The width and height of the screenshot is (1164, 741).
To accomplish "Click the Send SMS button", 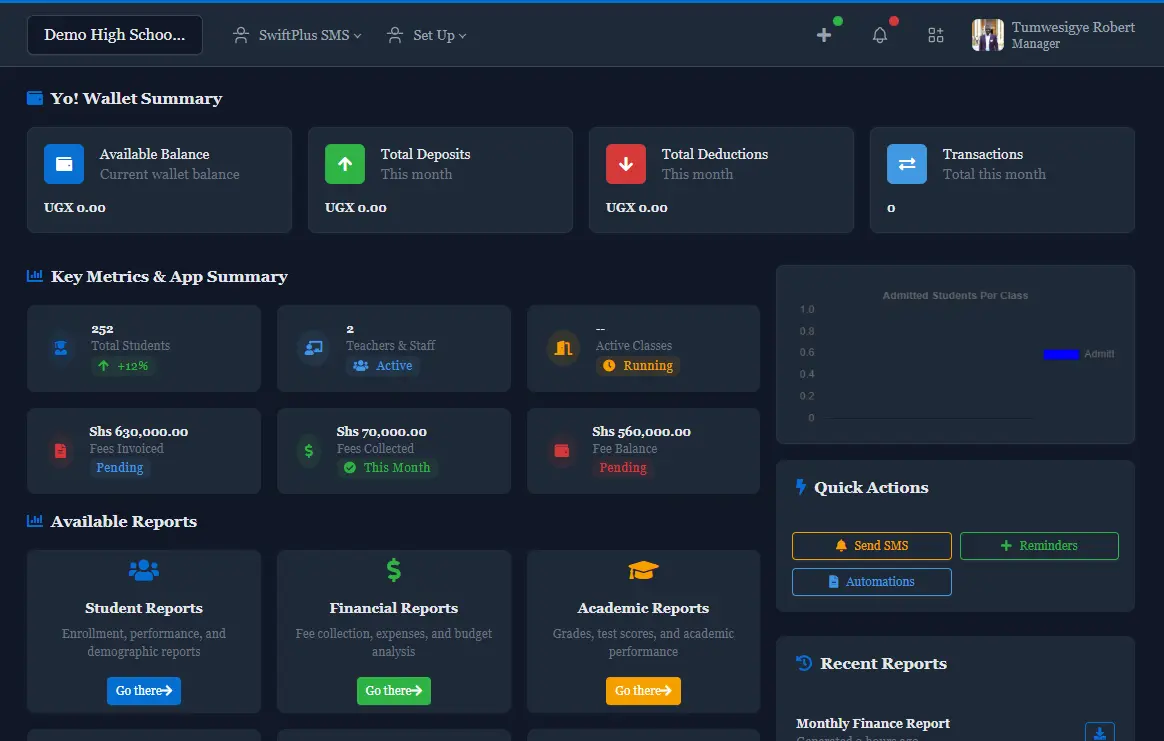I will click(x=872, y=546).
